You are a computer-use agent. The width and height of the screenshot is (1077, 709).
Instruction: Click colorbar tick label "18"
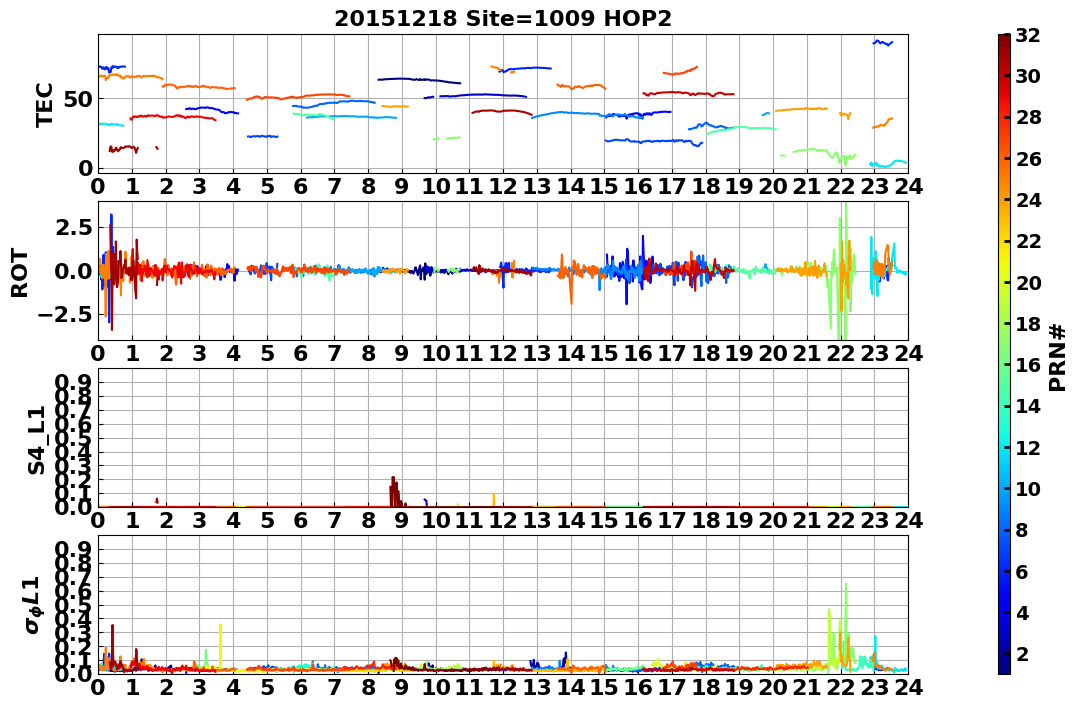(1028, 324)
